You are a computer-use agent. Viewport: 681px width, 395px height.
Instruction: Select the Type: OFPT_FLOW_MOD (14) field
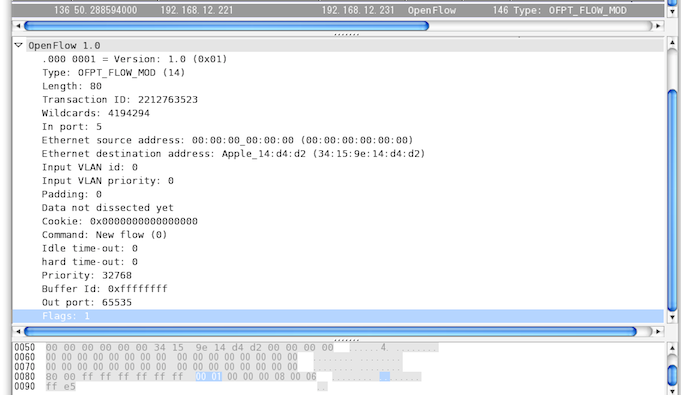tap(113, 73)
